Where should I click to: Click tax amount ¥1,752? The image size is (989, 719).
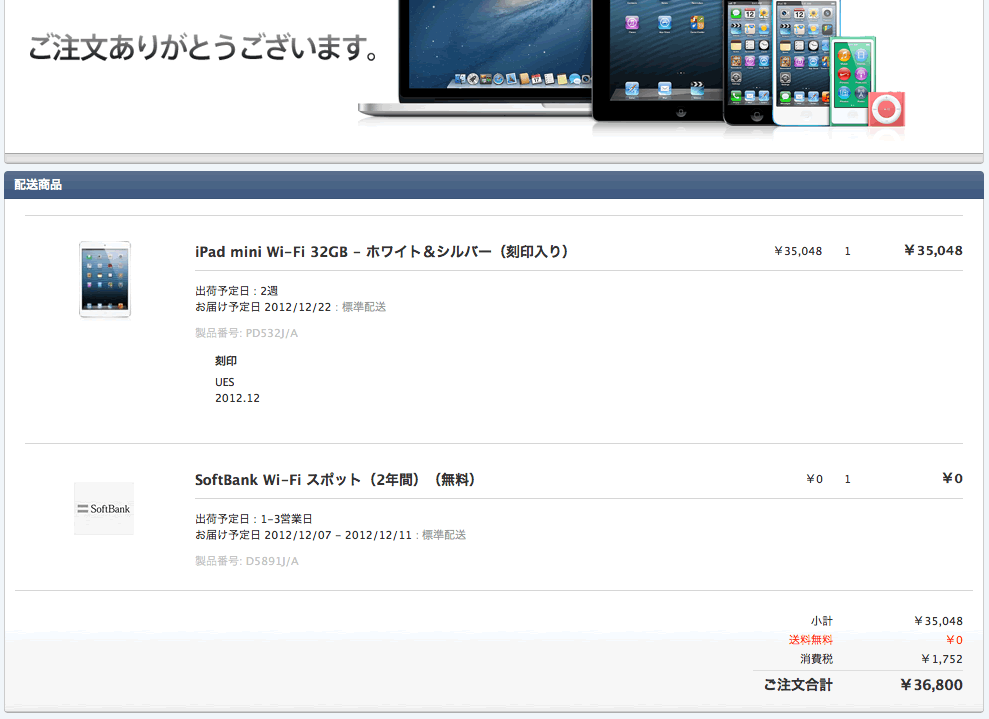(x=942, y=659)
